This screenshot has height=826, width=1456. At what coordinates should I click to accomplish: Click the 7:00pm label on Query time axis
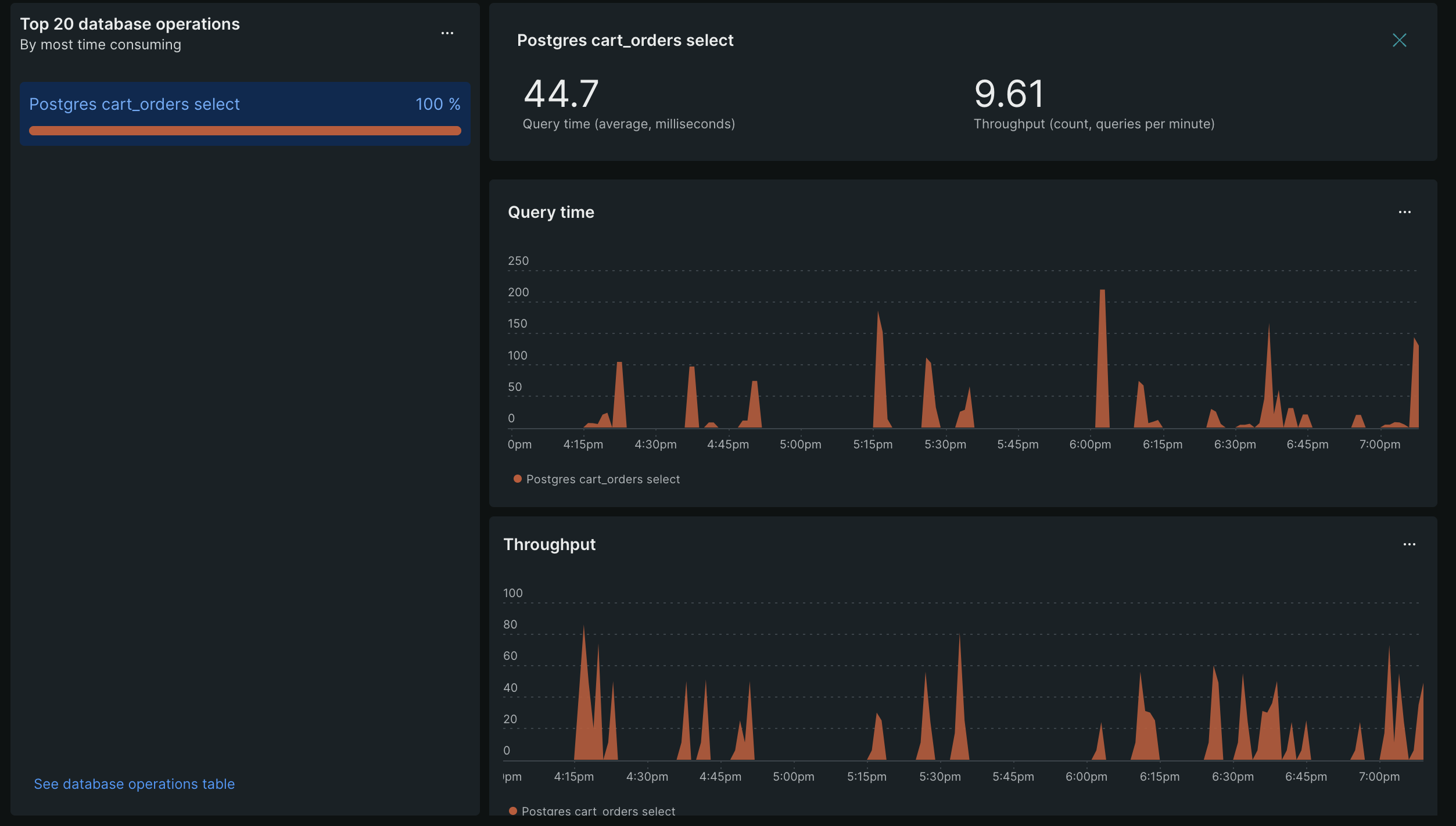click(x=1379, y=444)
